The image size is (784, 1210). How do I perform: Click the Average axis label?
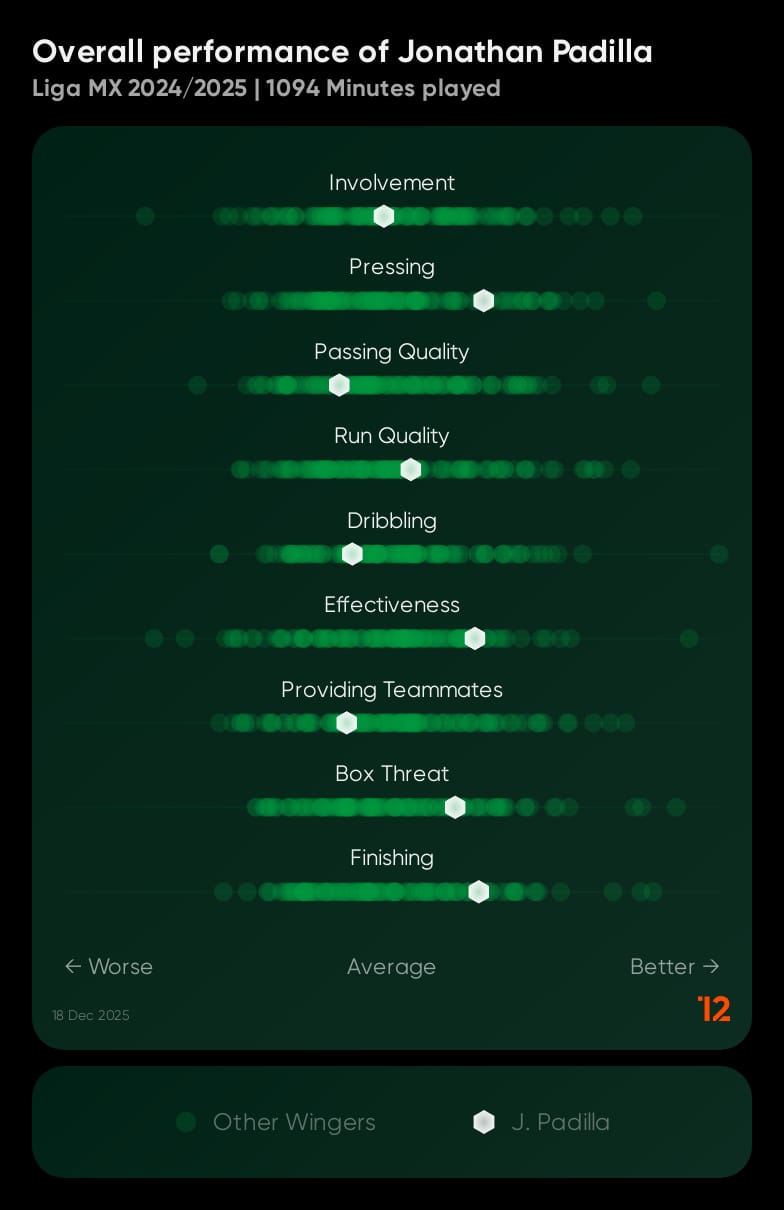[x=391, y=967]
